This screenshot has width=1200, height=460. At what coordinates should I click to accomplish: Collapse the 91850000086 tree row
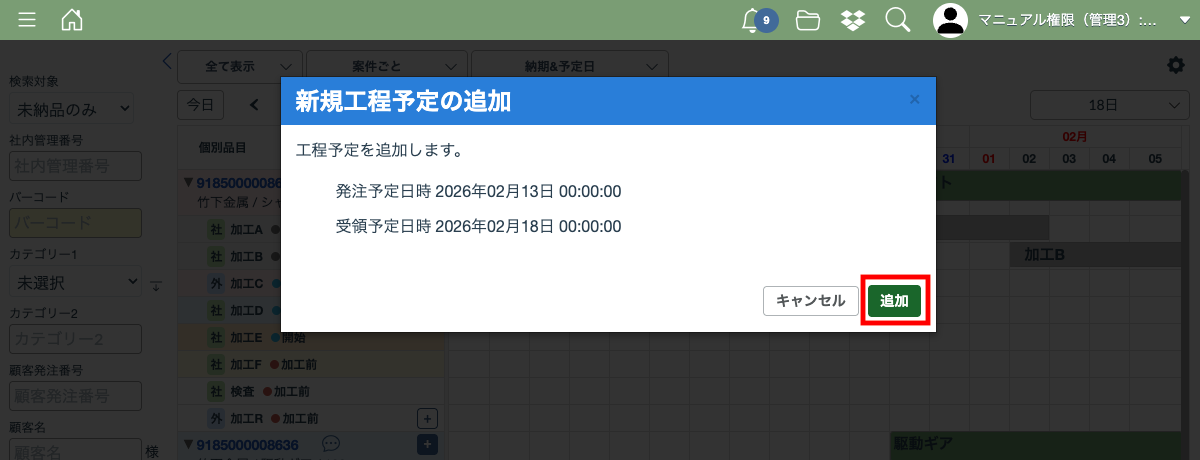click(188, 183)
